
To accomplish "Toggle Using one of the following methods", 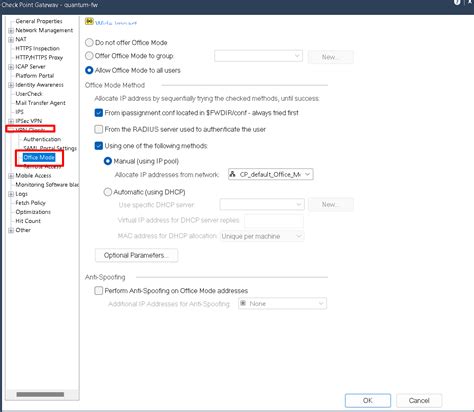I will [99, 146].
